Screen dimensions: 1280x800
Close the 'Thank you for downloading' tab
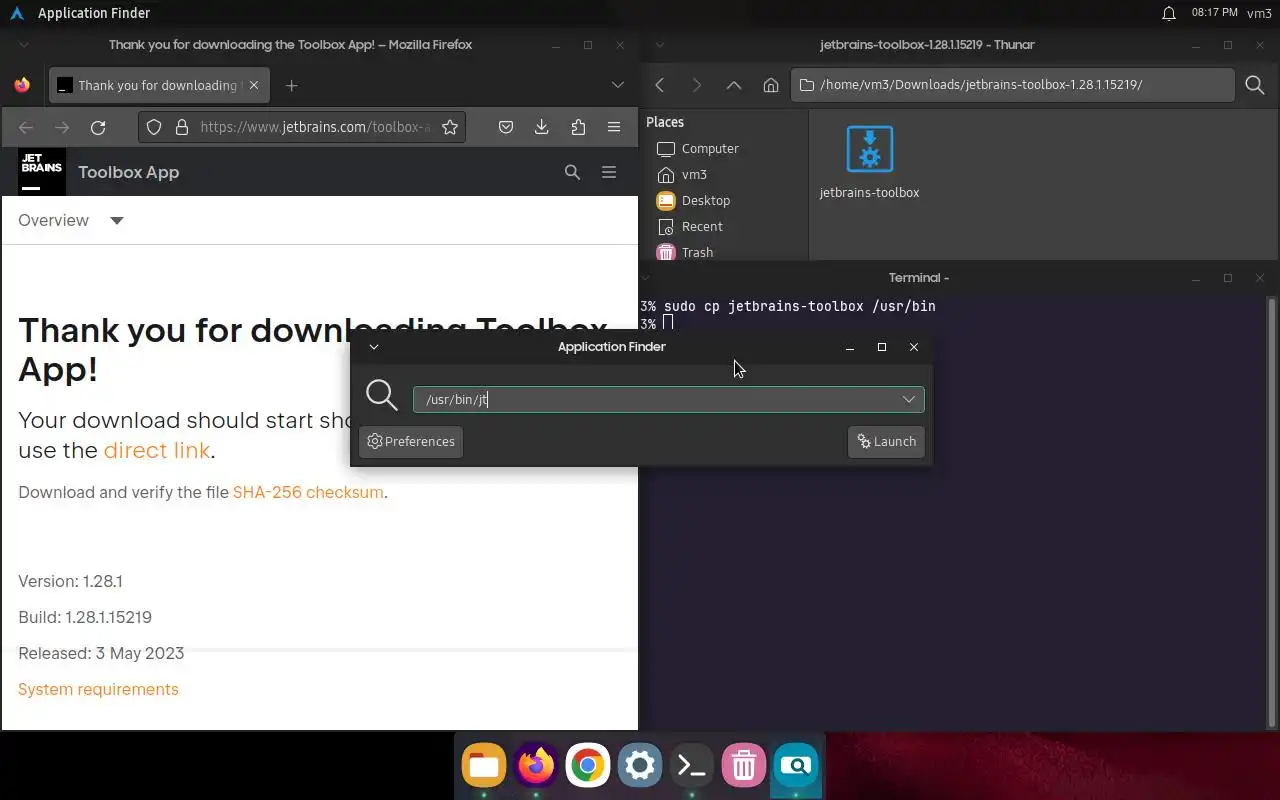pos(254,85)
